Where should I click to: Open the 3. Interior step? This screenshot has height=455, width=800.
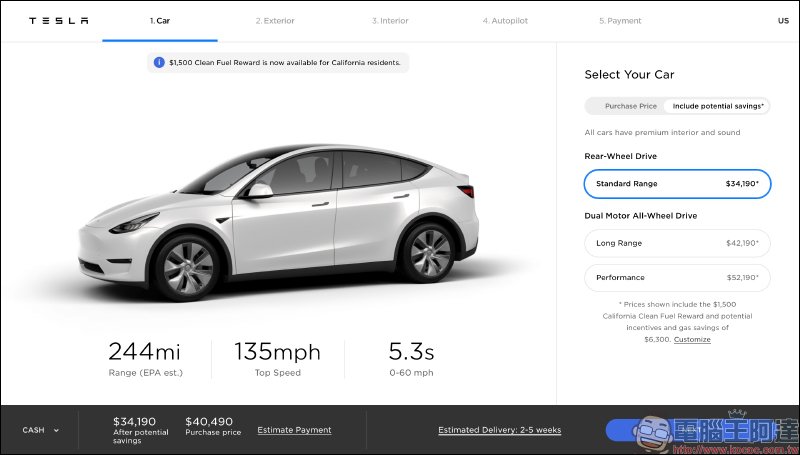pyautogui.click(x=389, y=20)
